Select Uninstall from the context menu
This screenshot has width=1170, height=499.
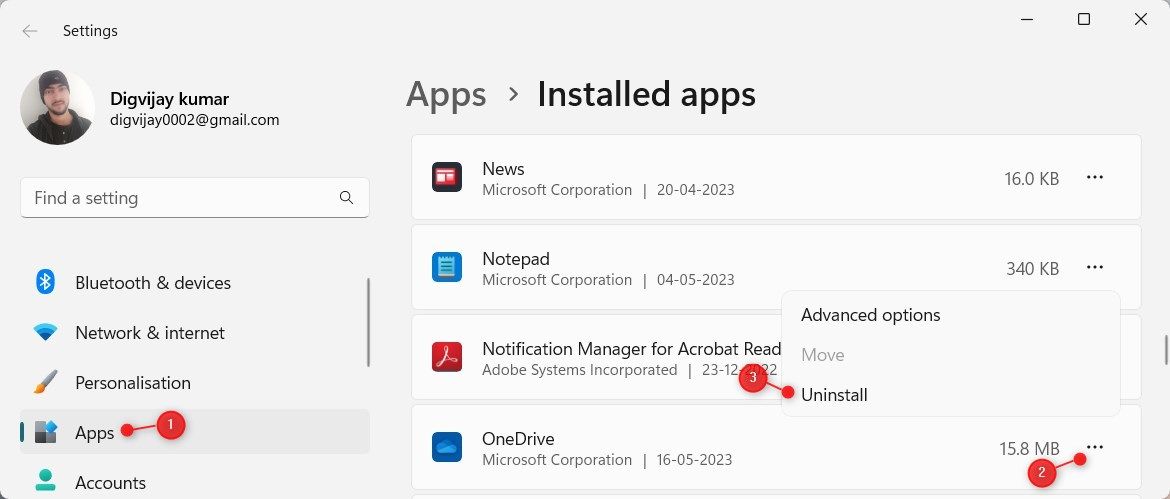(834, 395)
